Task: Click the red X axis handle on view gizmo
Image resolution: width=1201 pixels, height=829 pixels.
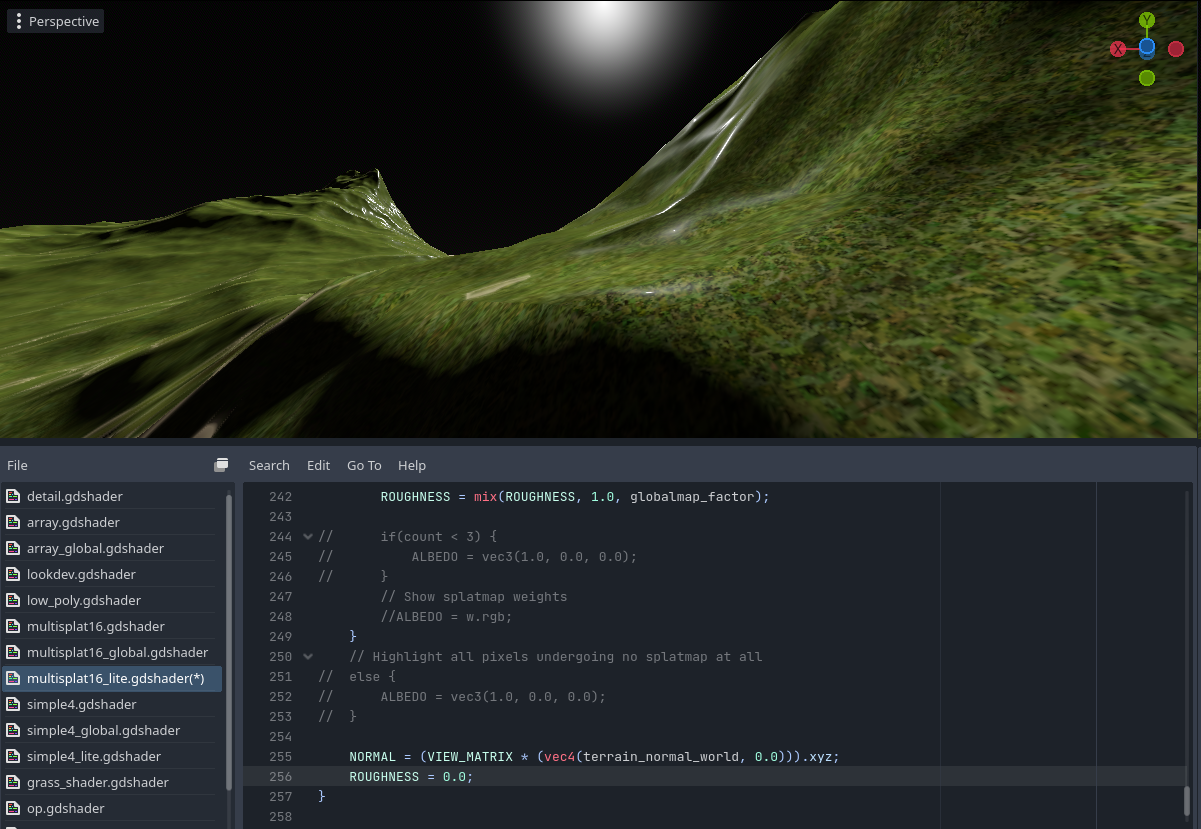Action: (1118, 48)
